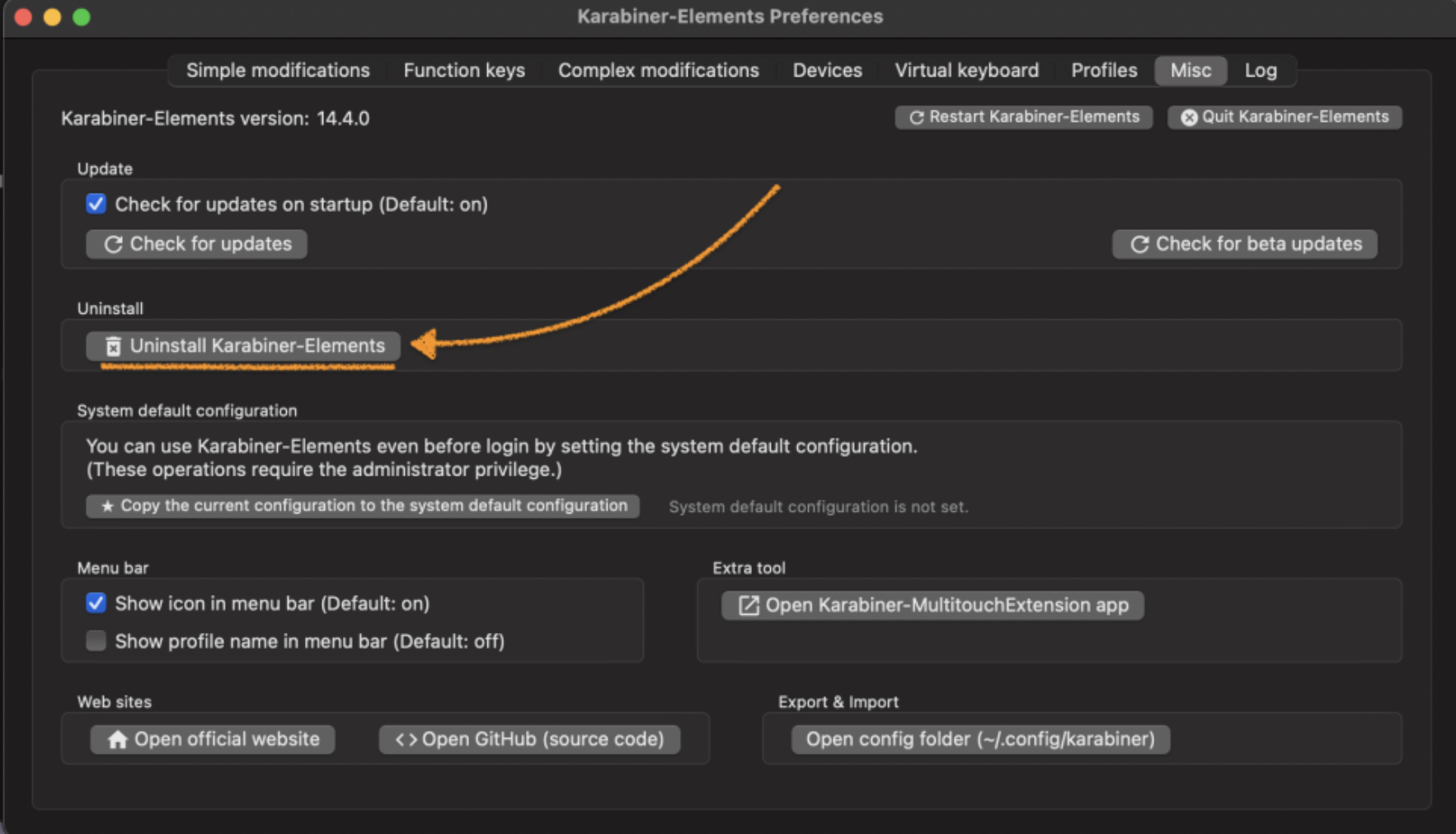The width and height of the screenshot is (1456, 834).
Task: Open GitHub source code page
Action: (x=529, y=739)
